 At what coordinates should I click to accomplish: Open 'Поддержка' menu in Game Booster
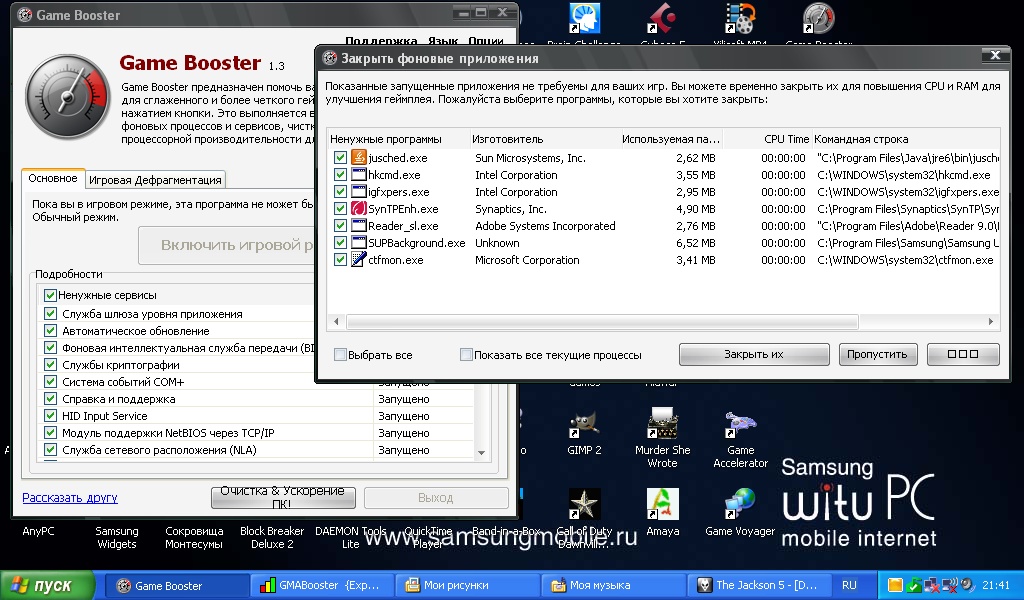point(381,40)
